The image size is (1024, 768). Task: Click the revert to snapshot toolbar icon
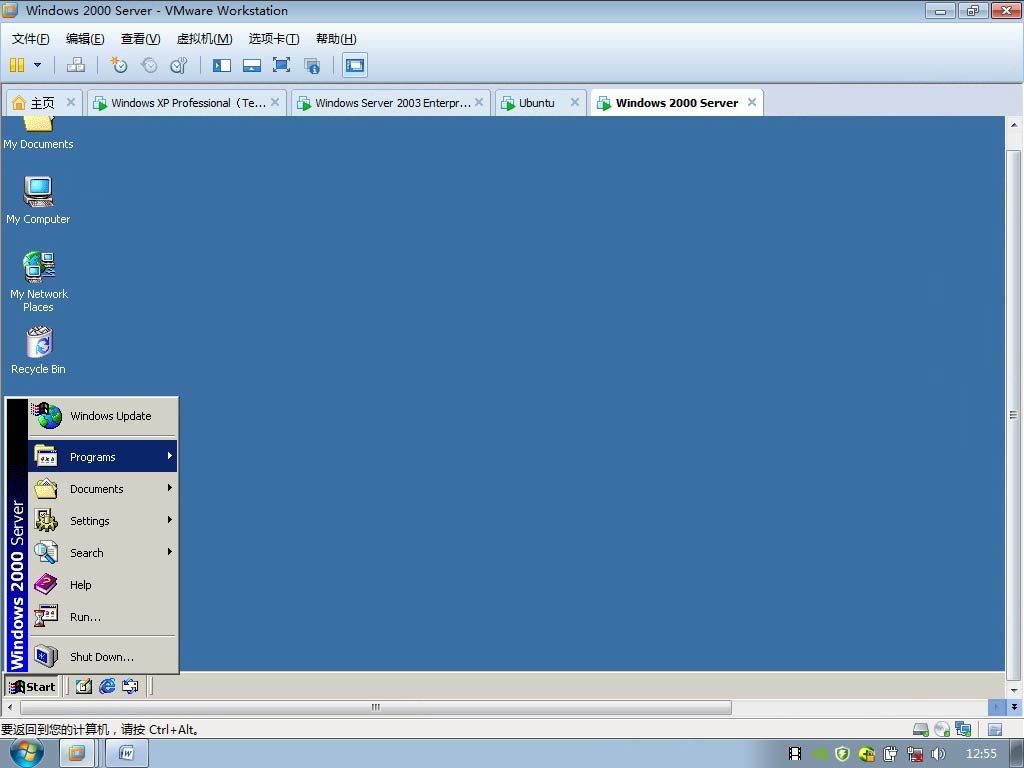pyautogui.click(x=149, y=65)
